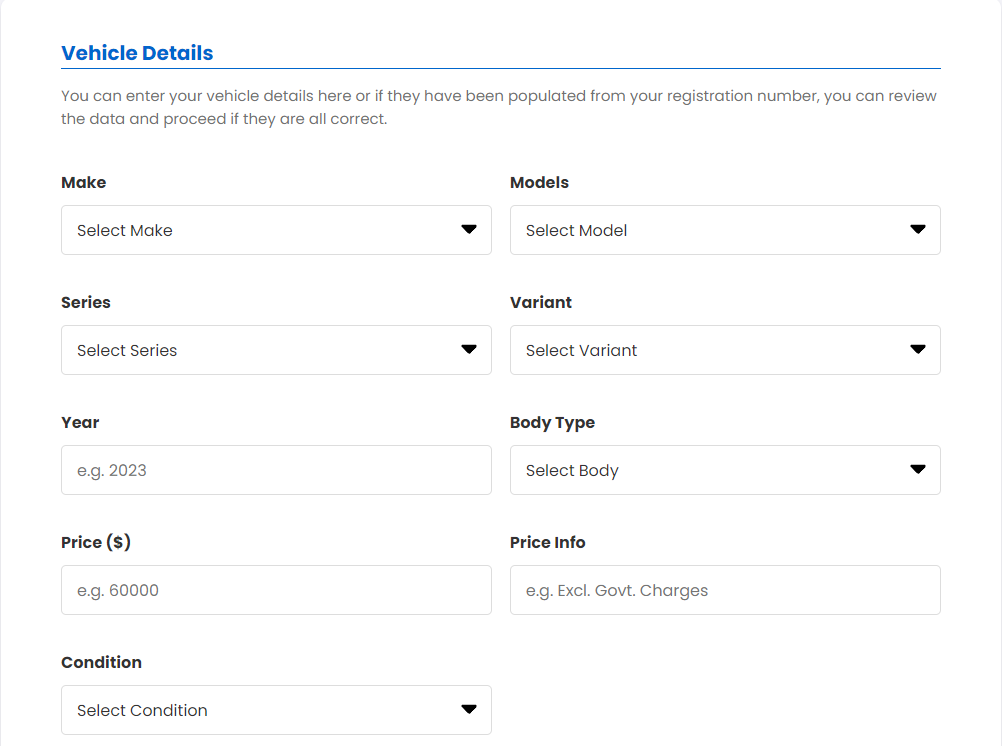Screen dimensions: 1002x746
Task: Click the Condition dropdown arrow icon
Action: (x=468, y=710)
